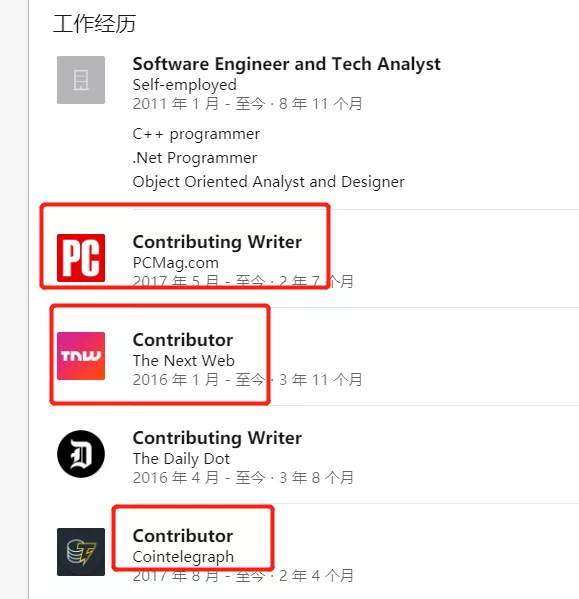Viewport: 579px width, 599px height.
Task: Open The Daily Dot round logo
Action: pyautogui.click(x=81, y=454)
